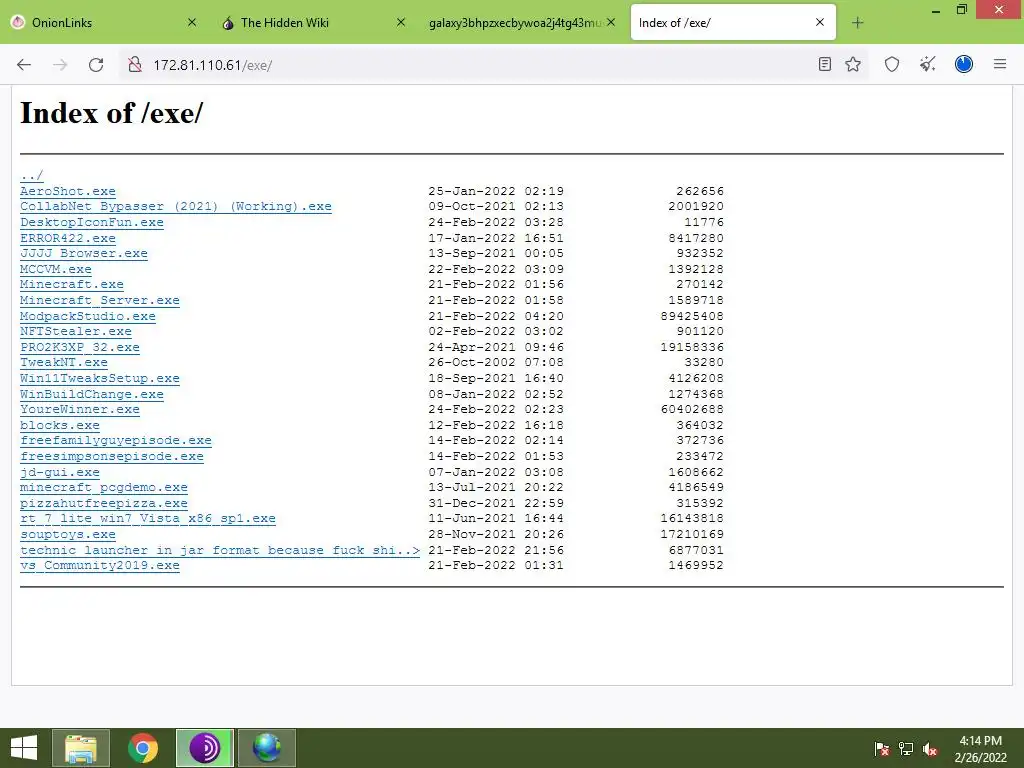
Task: Click the Tor Browser taskbar icon
Action: click(x=204, y=748)
